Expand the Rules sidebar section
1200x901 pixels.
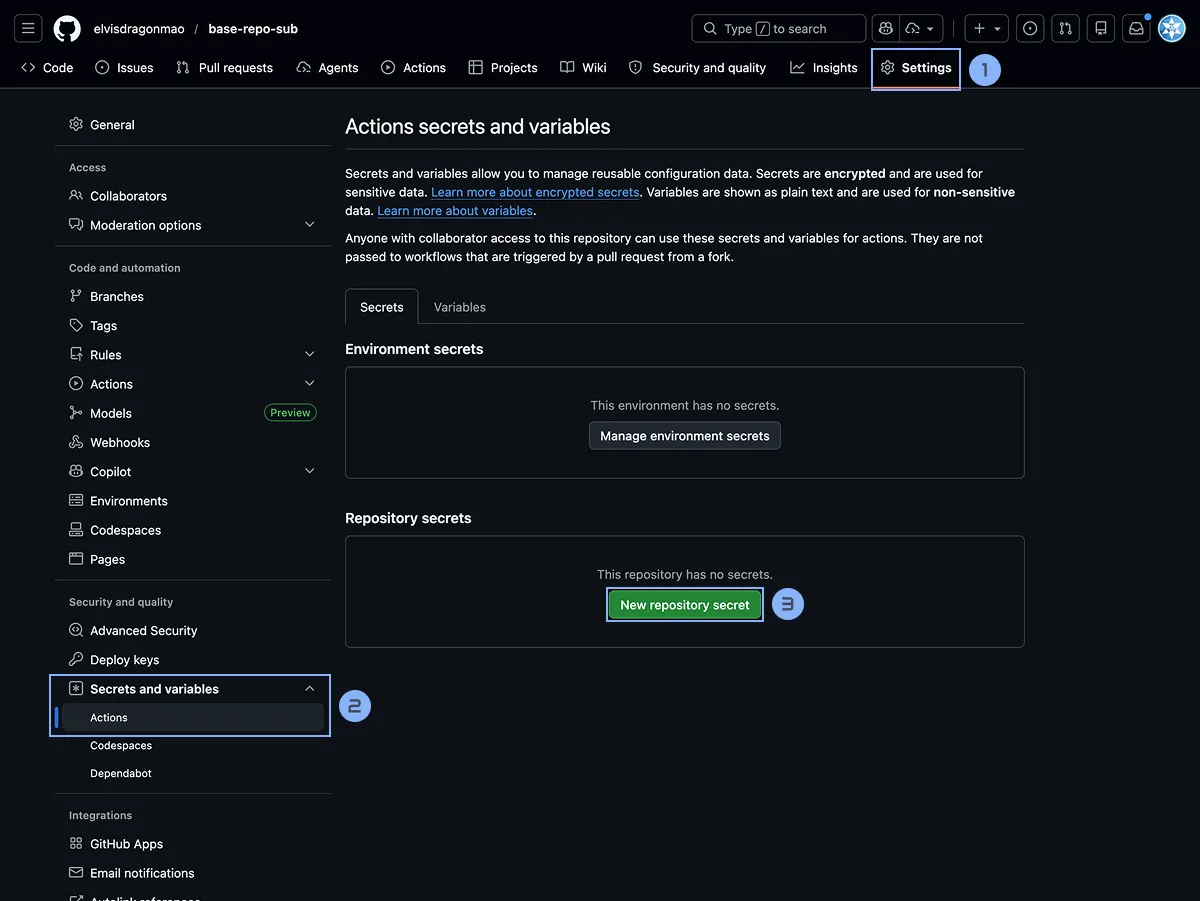(309, 355)
